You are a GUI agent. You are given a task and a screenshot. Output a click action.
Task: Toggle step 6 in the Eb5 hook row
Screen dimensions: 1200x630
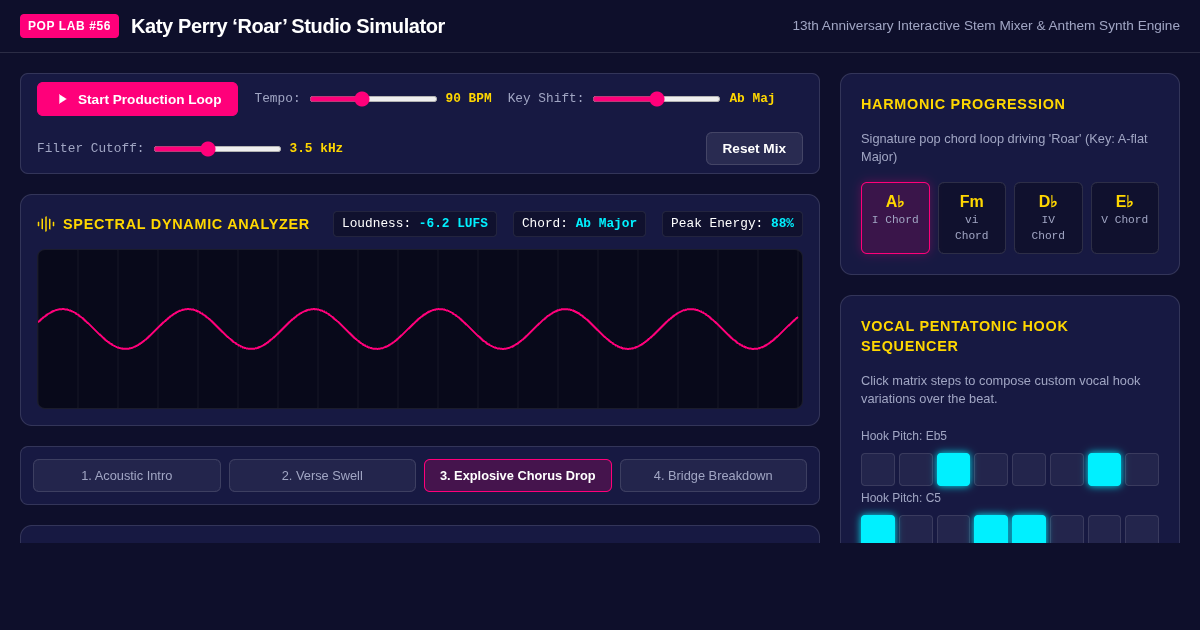click(1067, 469)
